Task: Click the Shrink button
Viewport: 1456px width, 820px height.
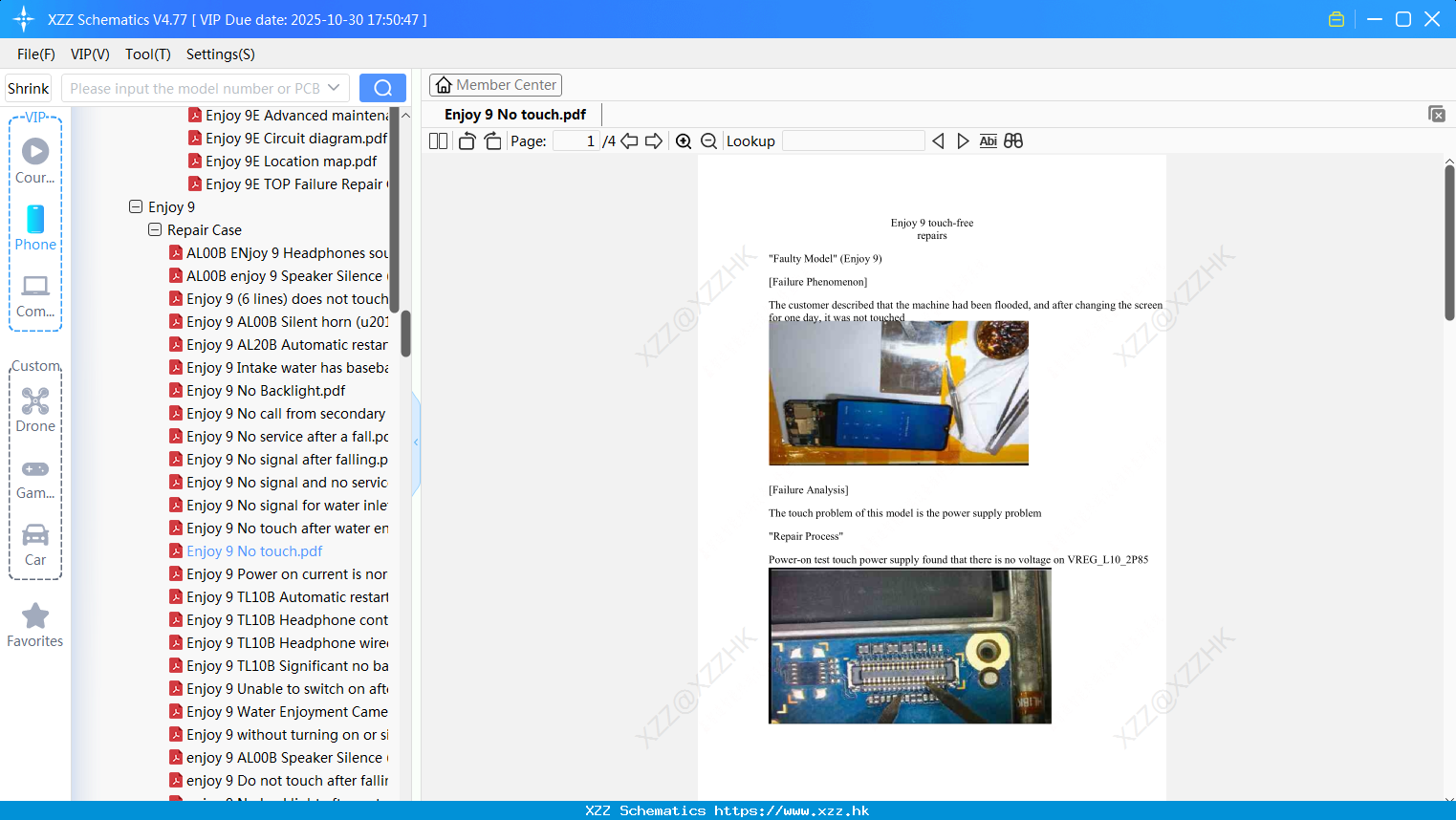Action: click(x=28, y=88)
